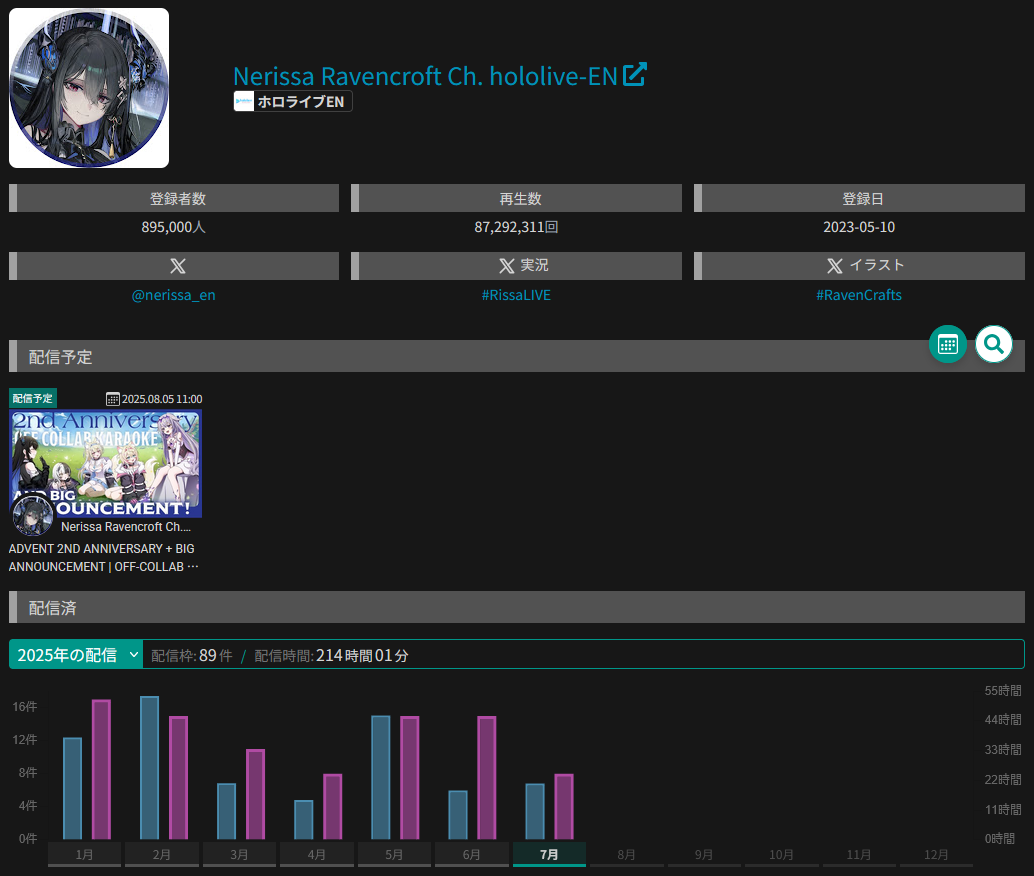Click the 再生数 header label
This screenshot has height=876, width=1034.
[520, 199]
